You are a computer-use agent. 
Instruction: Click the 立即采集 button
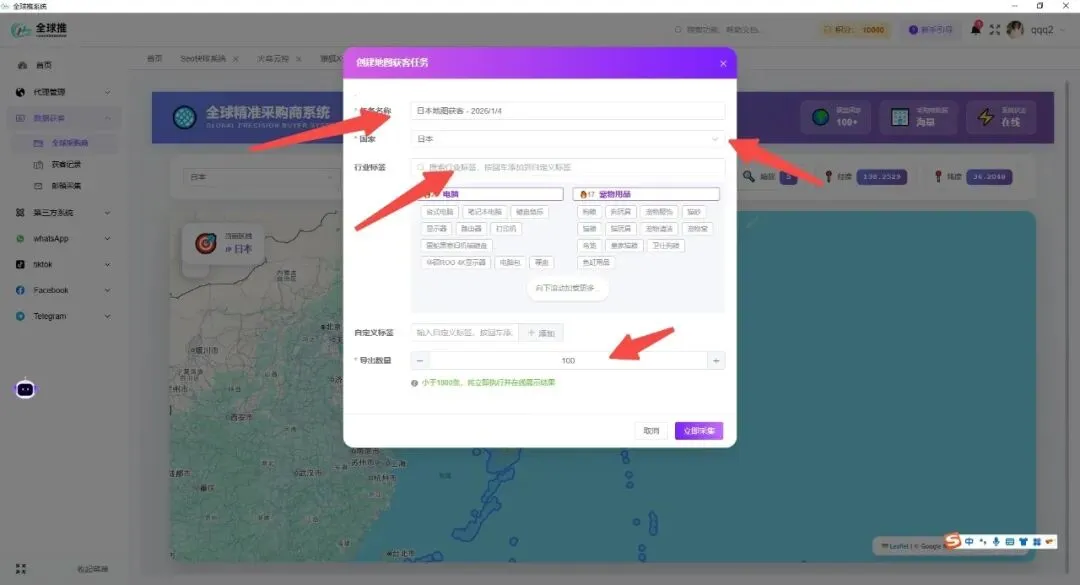coord(698,431)
